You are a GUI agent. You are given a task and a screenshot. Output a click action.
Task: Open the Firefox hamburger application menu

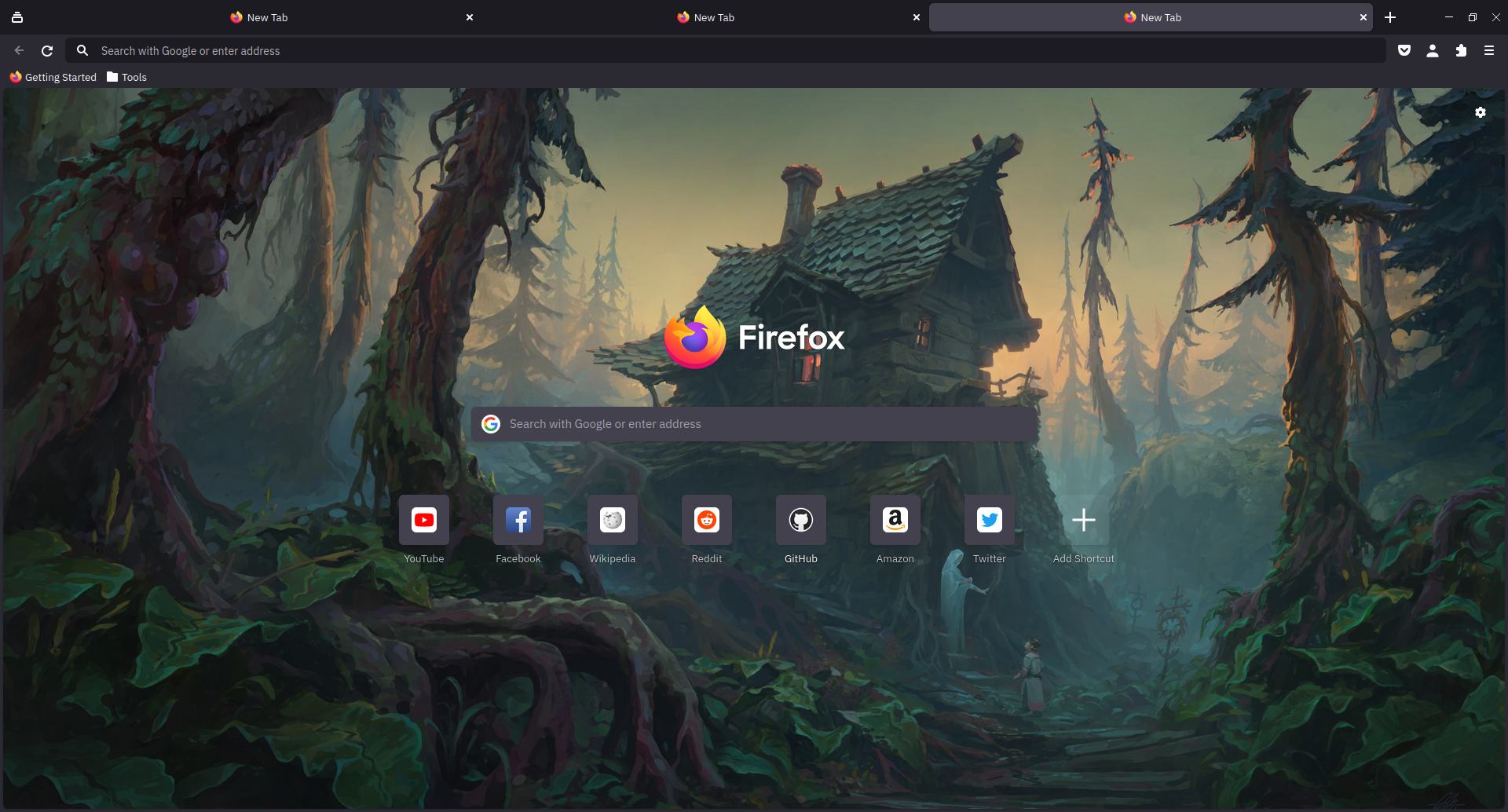tap(1489, 50)
